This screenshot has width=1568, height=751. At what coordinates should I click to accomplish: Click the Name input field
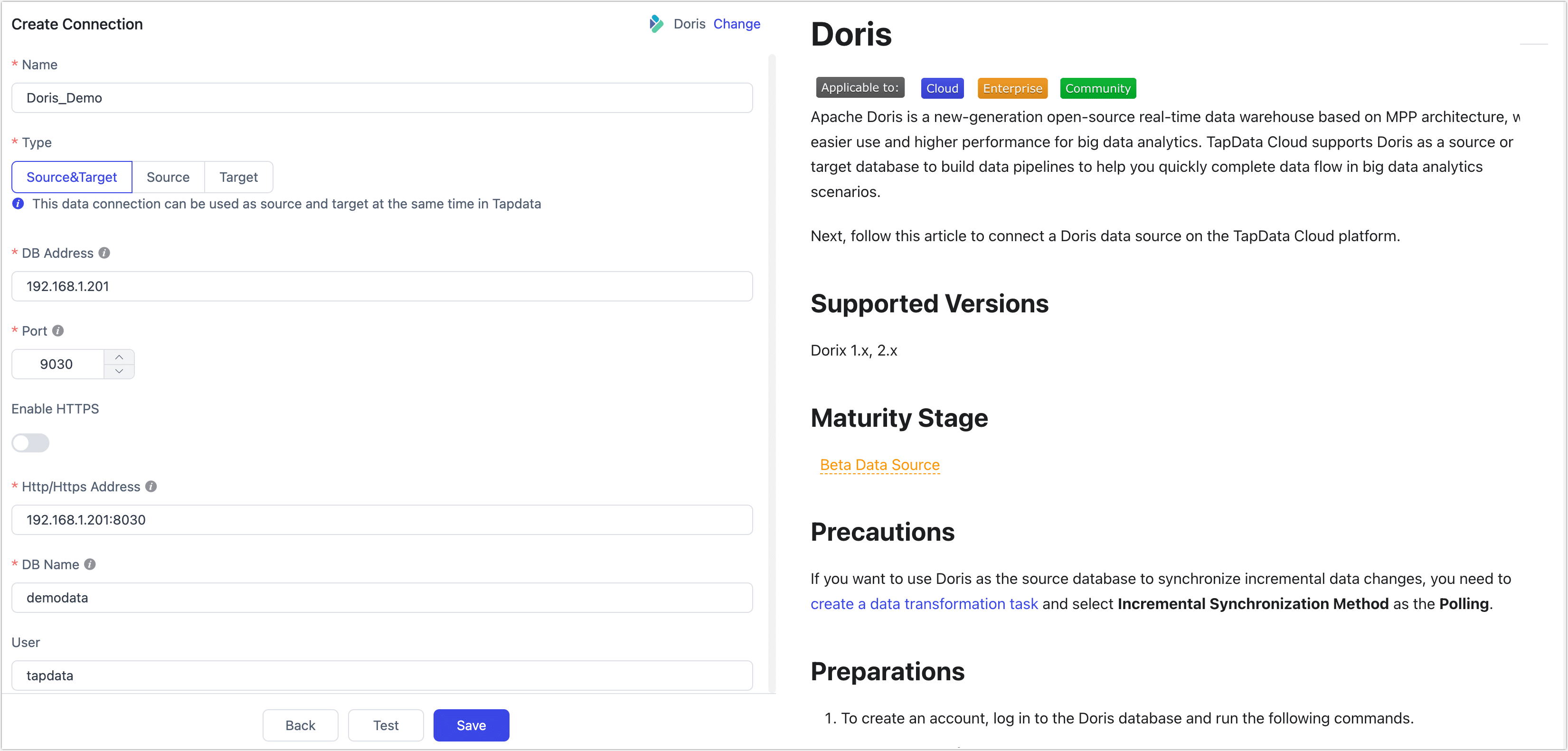[382, 98]
